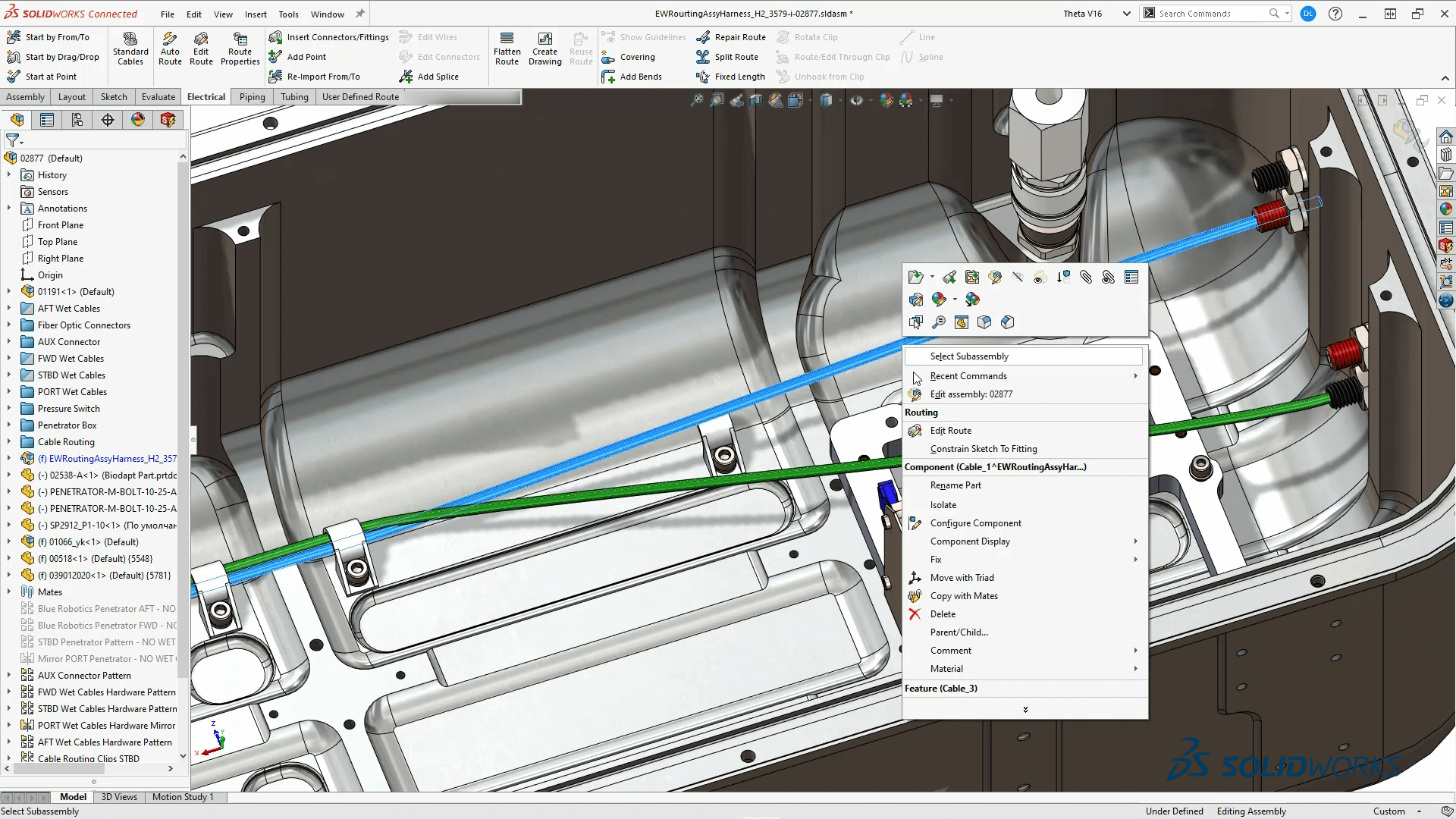Click Open Part icon in context toolbar
Image resolution: width=1456 pixels, height=819 pixels.
coord(915,278)
